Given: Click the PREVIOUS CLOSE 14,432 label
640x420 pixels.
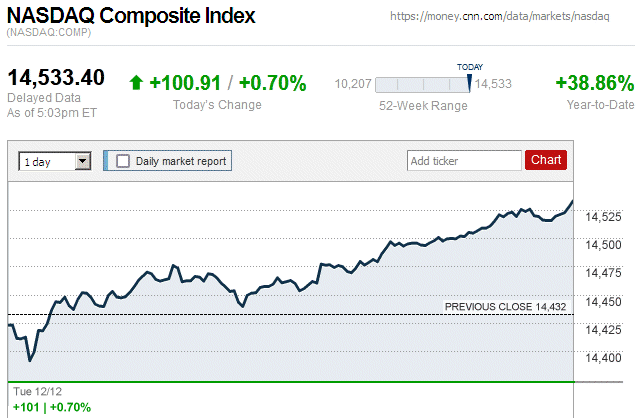Looking at the screenshot, I should (x=505, y=307).
